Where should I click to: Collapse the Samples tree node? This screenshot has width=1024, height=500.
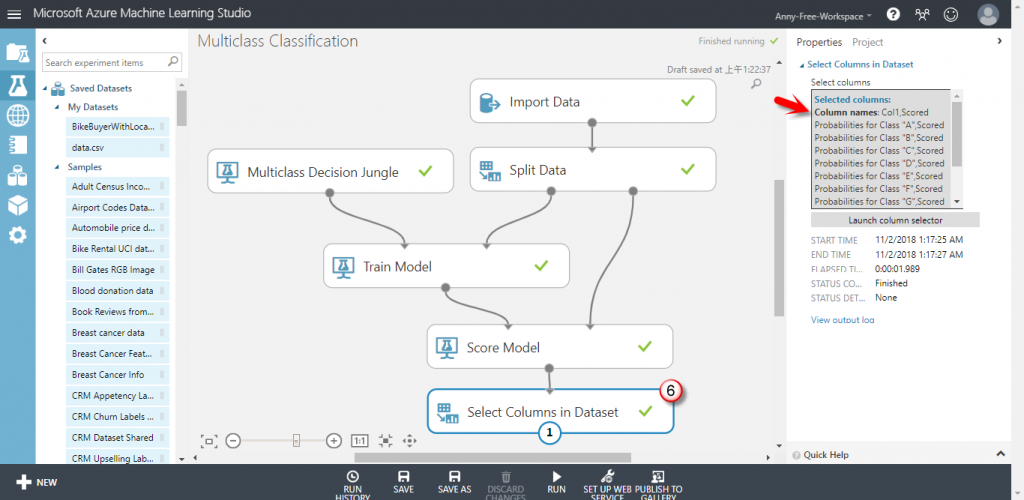coord(57,167)
